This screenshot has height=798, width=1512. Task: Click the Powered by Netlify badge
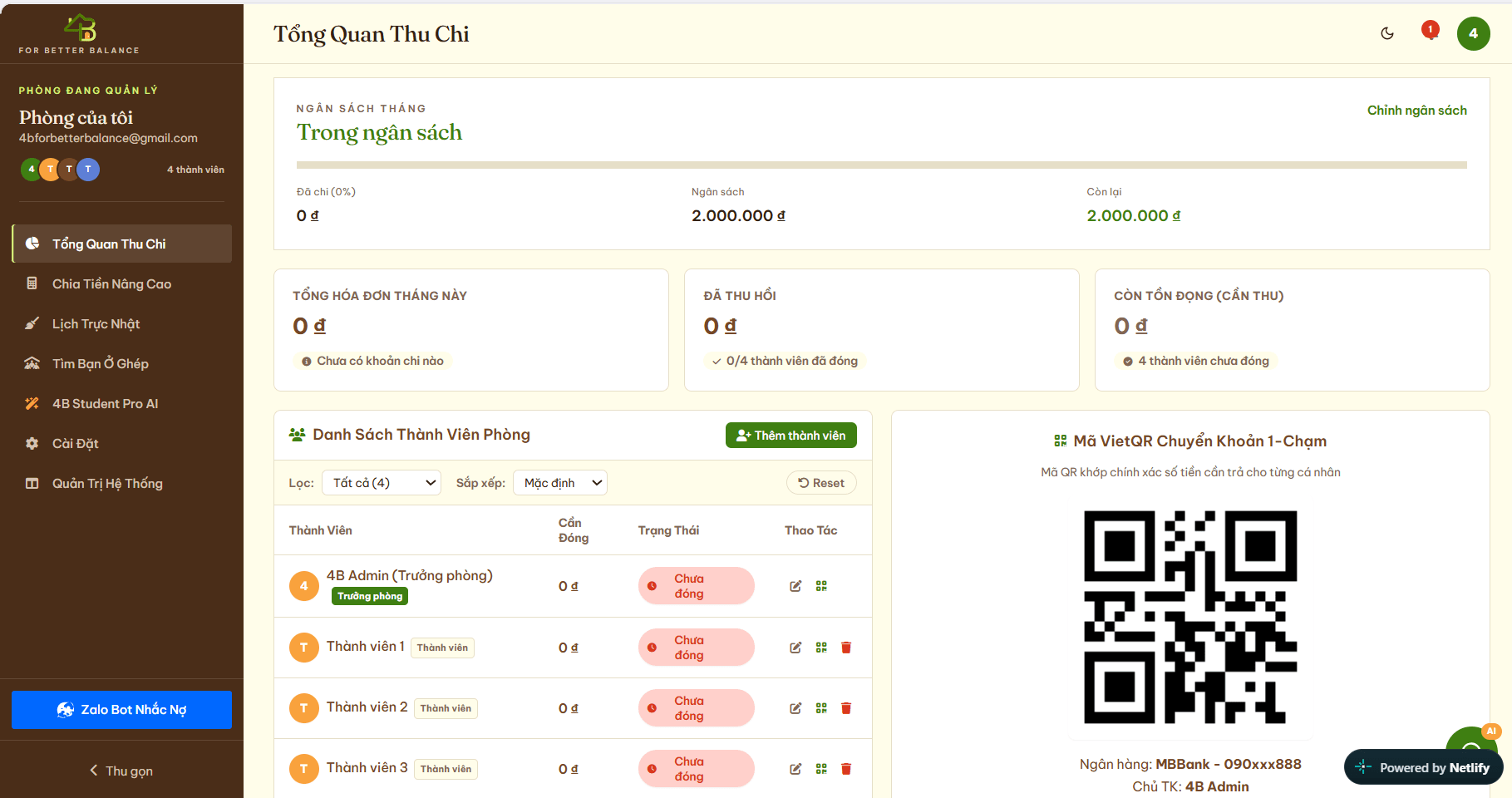1423,767
